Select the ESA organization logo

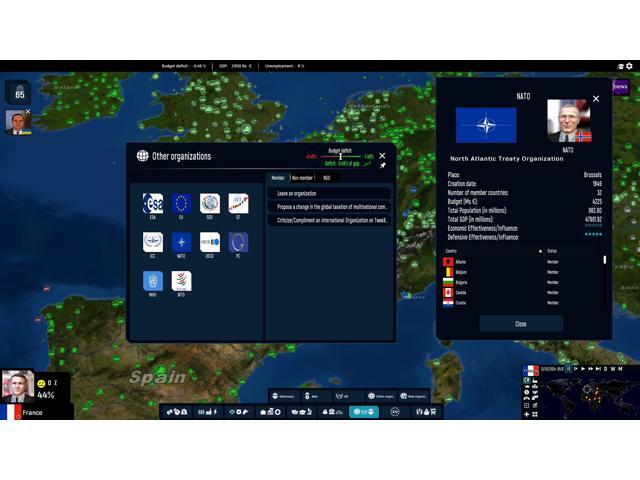153,203
